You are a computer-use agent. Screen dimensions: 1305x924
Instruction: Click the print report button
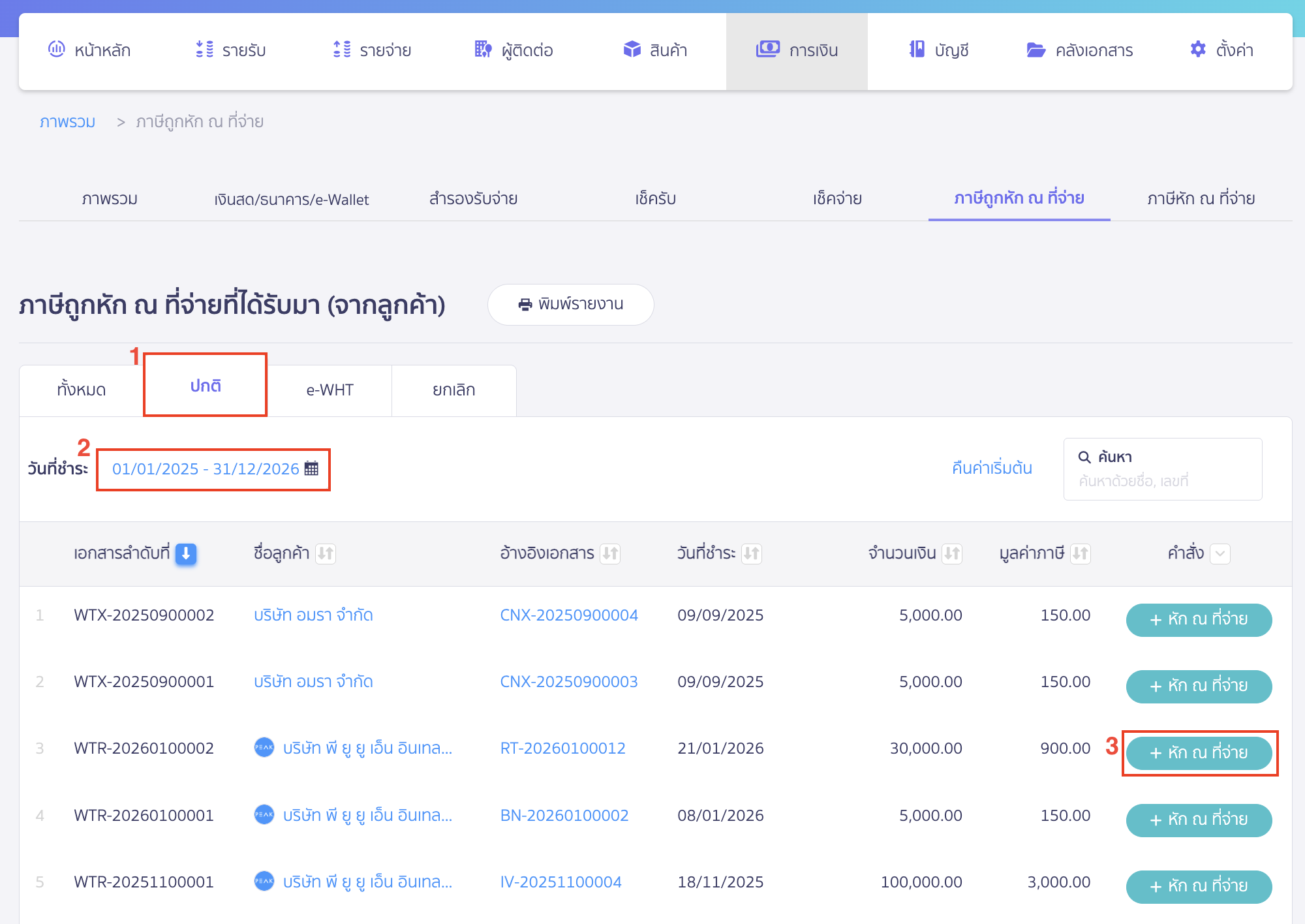point(570,304)
